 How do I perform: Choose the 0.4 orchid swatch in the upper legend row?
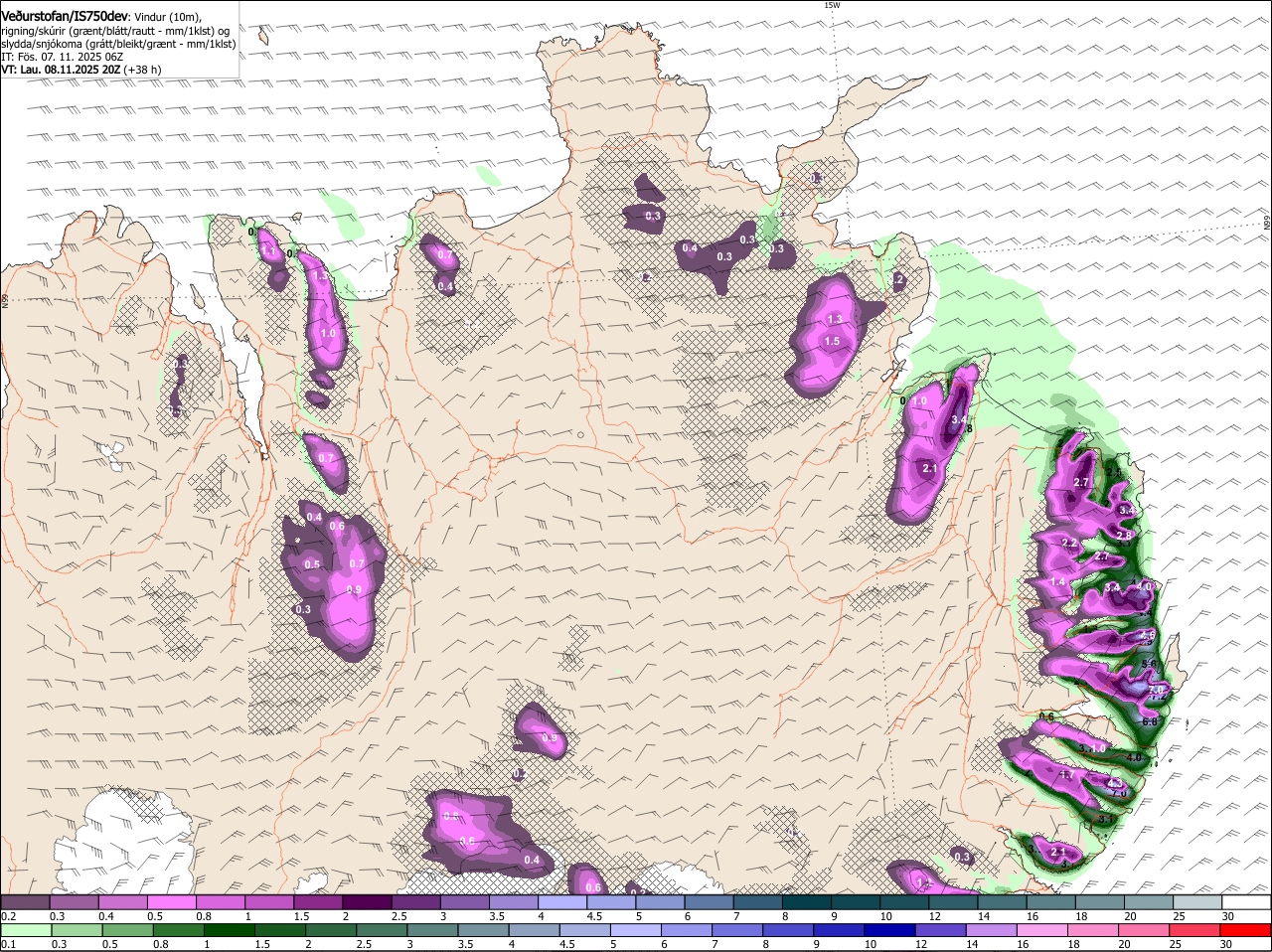coord(122,902)
